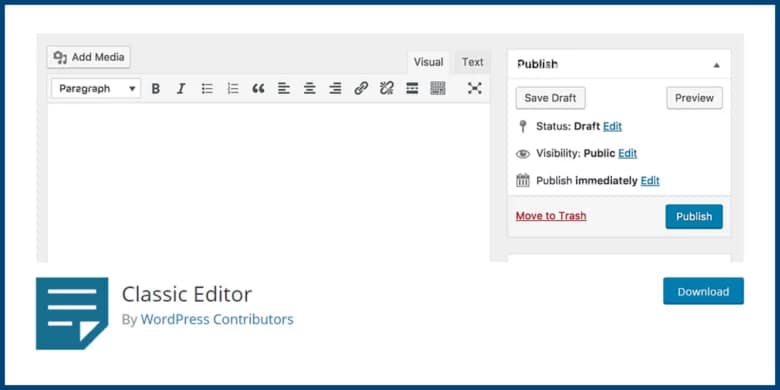Click the Classic Editor title text
The height and width of the screenshot is (390, 780).
pyautogui.click(x=187, y=294)
